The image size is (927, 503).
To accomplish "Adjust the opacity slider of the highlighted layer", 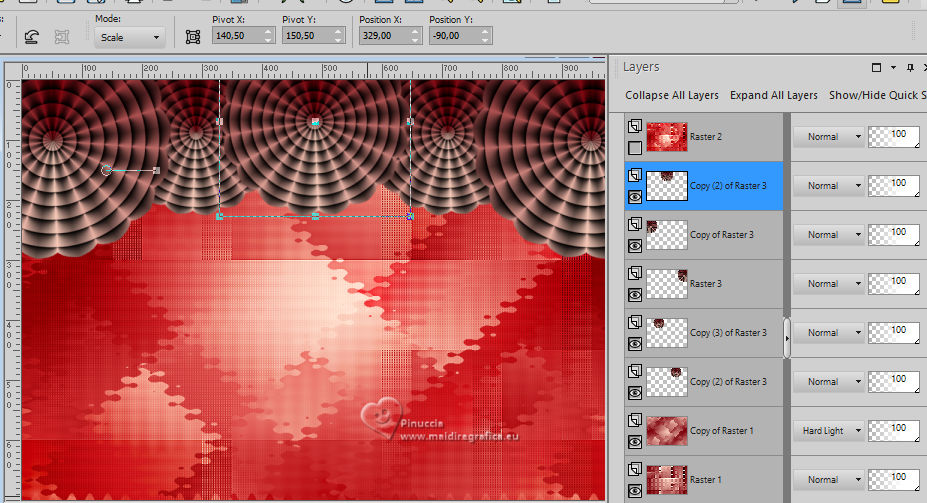I will (x=893, y=186).
